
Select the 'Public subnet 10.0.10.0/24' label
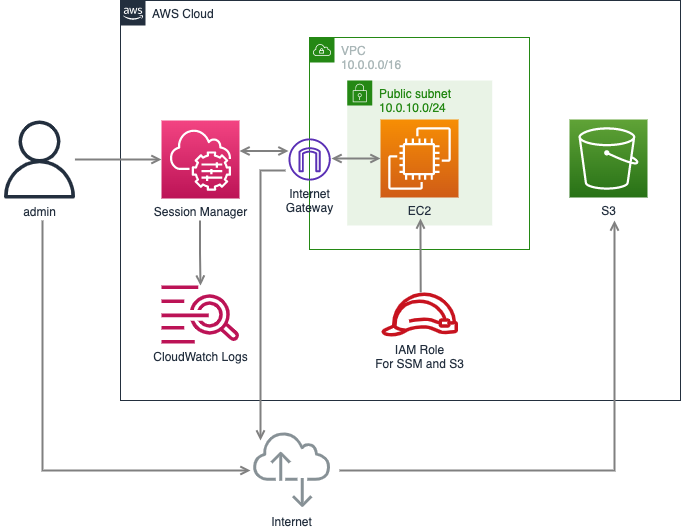click(x=415, y=101)
